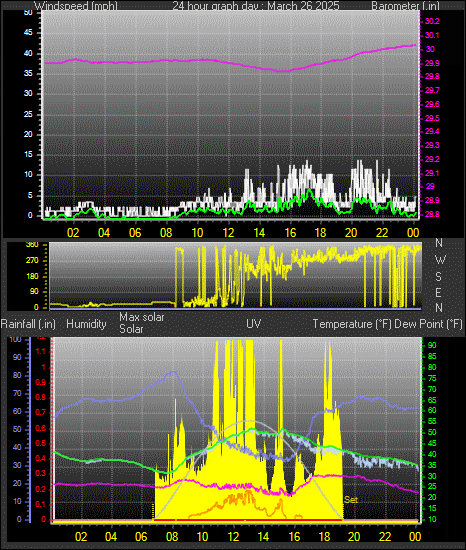The height and width of the screenshot is (550, 466).
Task: Click the 70 value on the blue humidity axis
Action: click(17, 393)
